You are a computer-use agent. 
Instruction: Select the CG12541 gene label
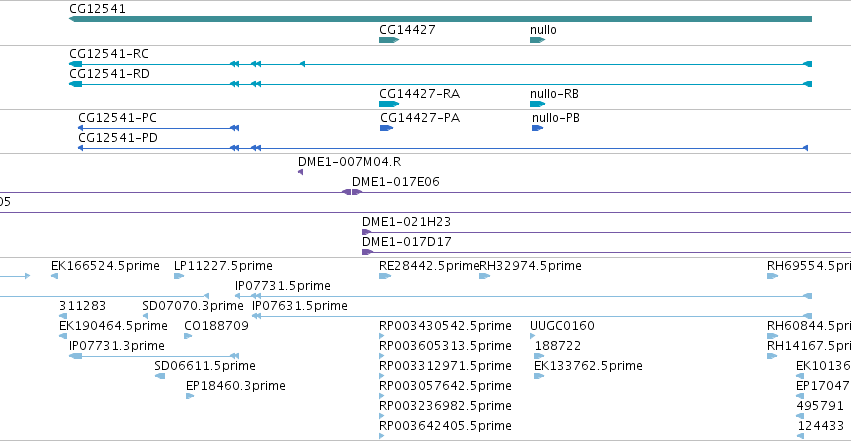[x=97, y=9]
